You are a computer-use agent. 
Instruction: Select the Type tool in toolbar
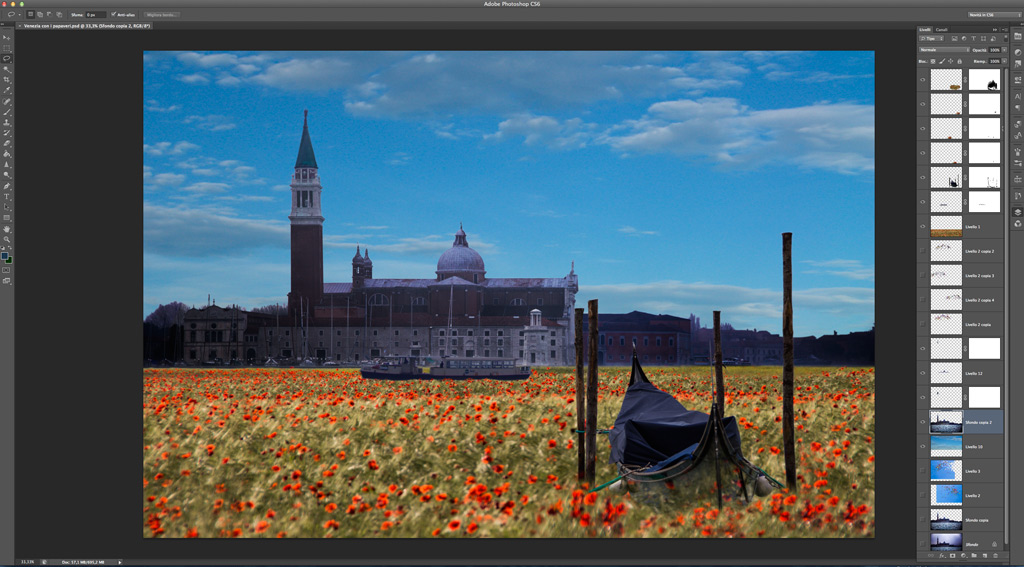7,197
